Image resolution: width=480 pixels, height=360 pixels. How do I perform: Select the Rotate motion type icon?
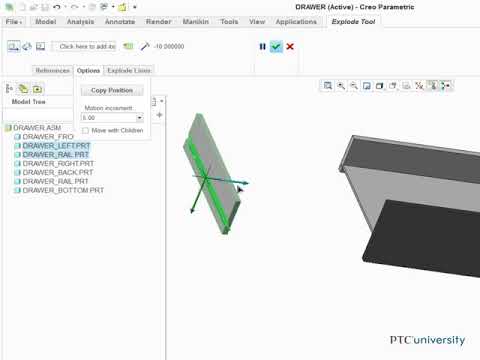pos(27,46)
